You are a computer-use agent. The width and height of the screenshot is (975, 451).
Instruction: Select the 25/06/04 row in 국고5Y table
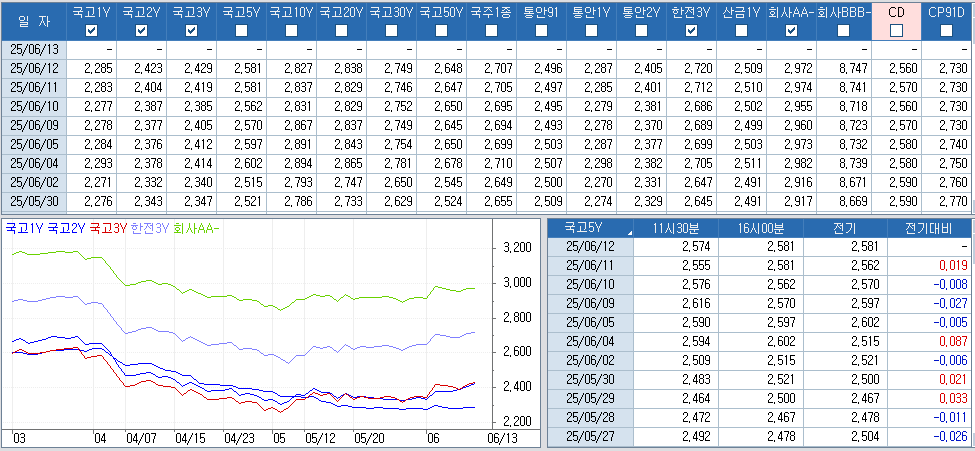(x=588, y=341)
